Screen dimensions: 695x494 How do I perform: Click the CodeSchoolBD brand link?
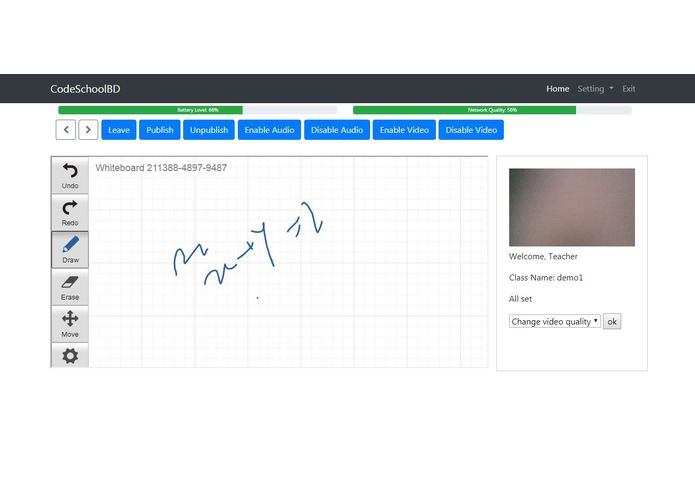(85, 89)
